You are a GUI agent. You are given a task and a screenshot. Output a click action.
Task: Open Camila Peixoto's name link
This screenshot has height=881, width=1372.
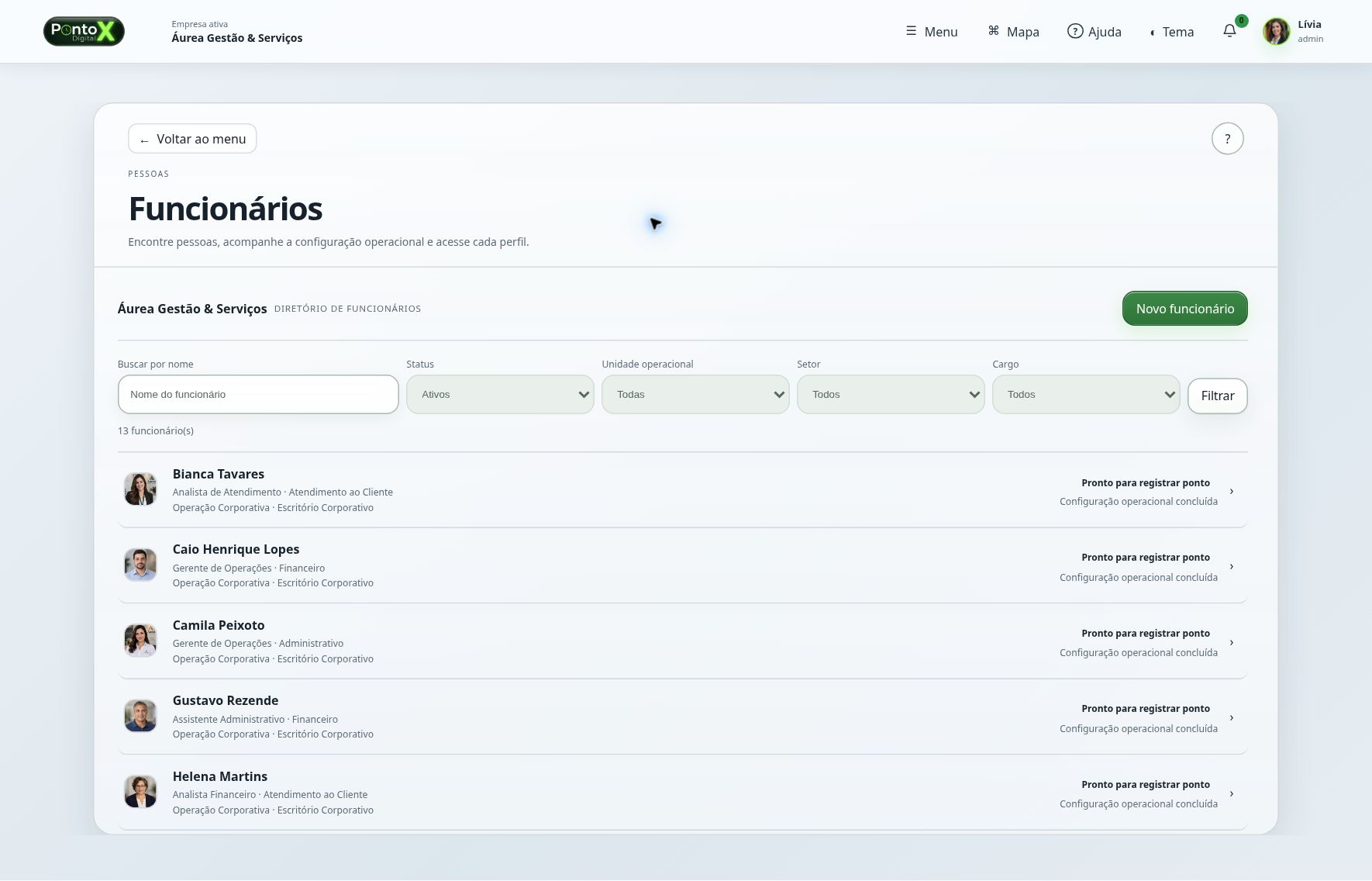219,625
